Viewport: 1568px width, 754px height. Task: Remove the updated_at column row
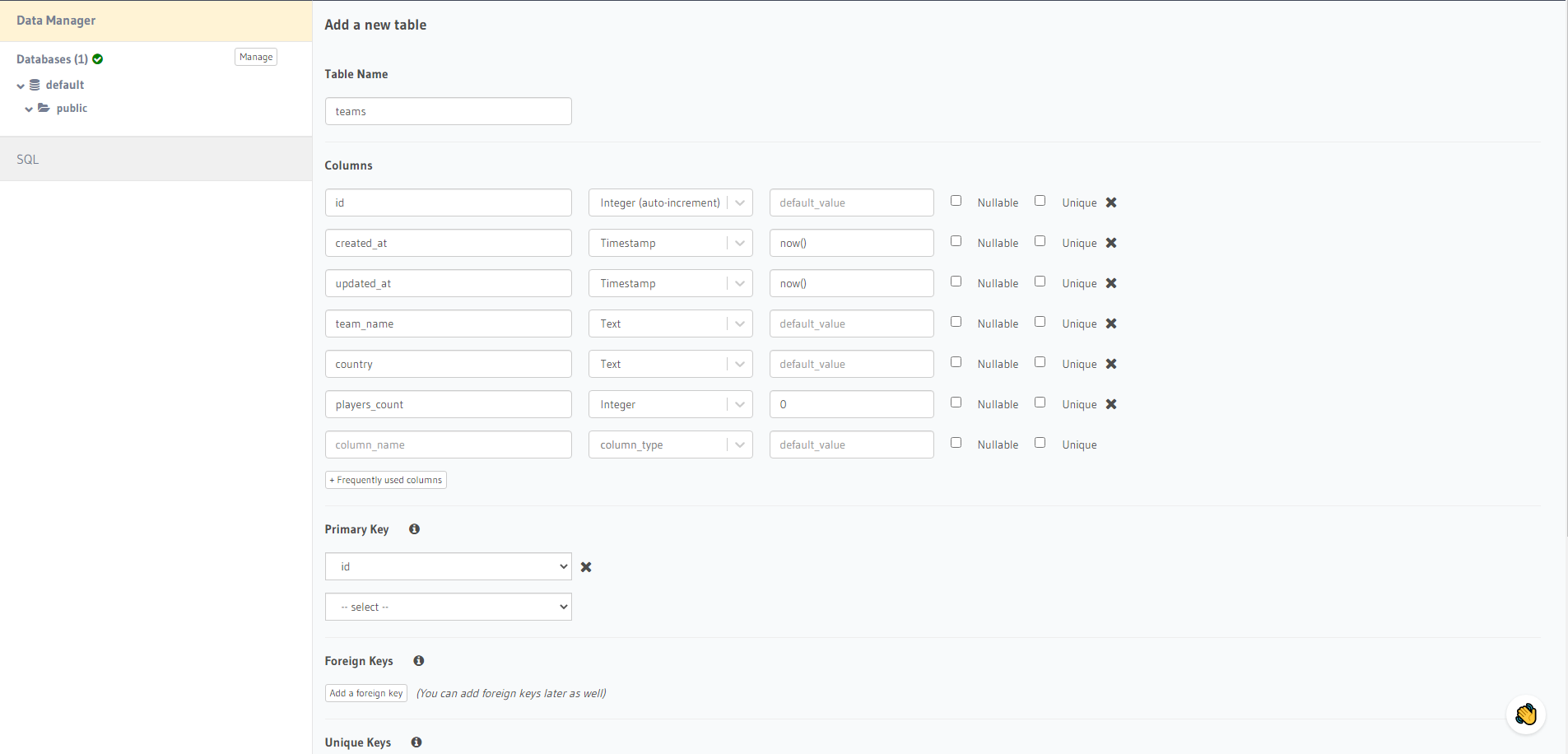pyautogui.click(x=1111, y=283)
